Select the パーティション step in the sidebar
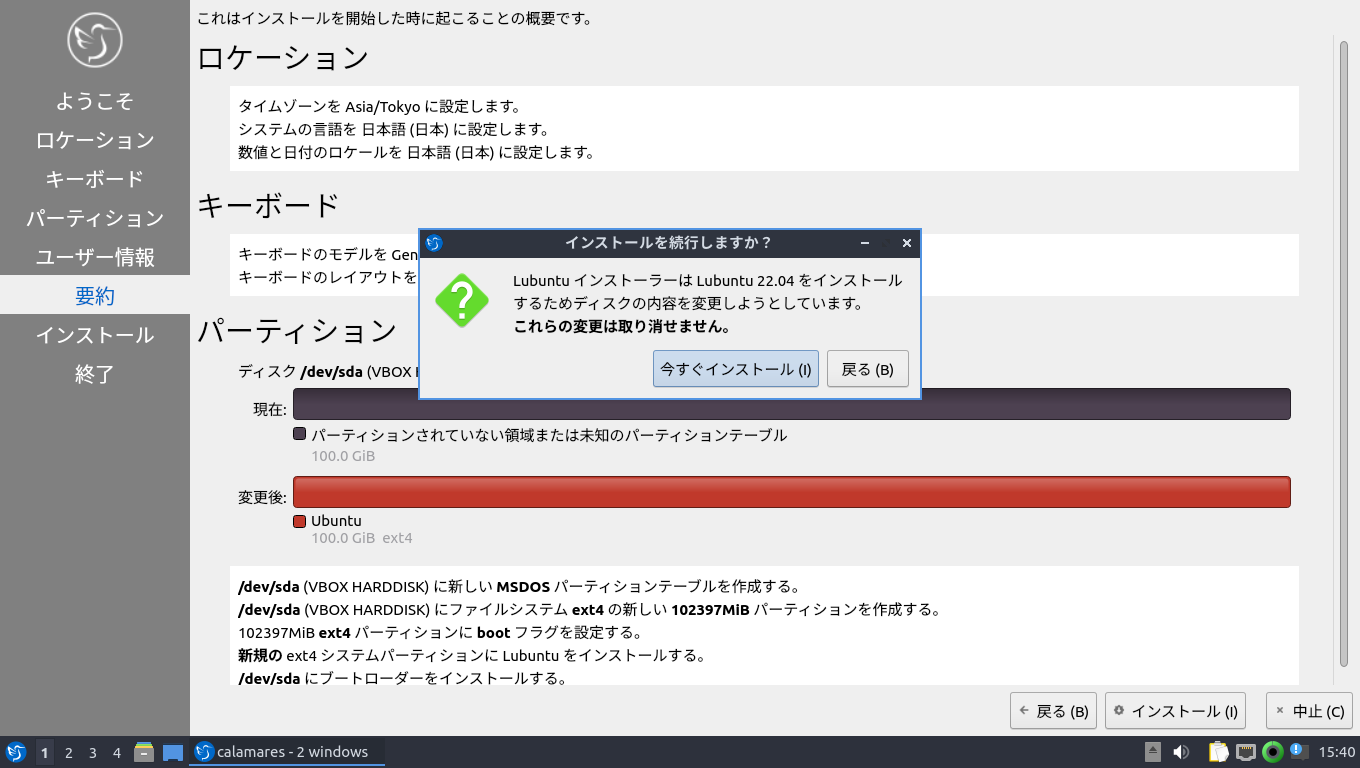Viewport: 1360px width, 768px height. (95, 218)
